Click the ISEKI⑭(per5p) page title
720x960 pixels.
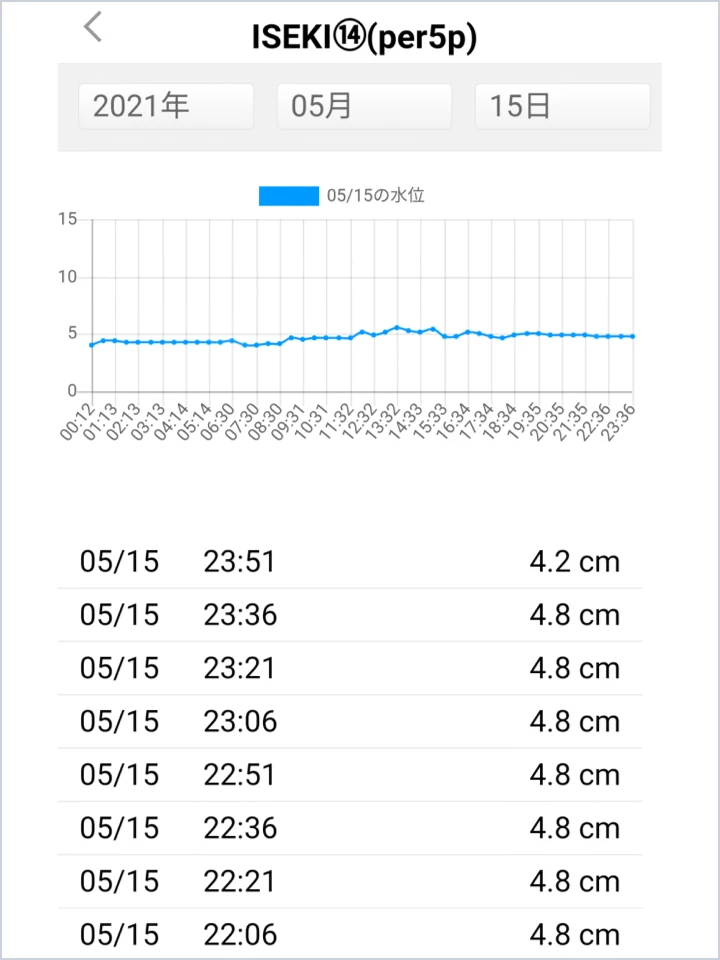pyautogui.click(x=363, y=36)
